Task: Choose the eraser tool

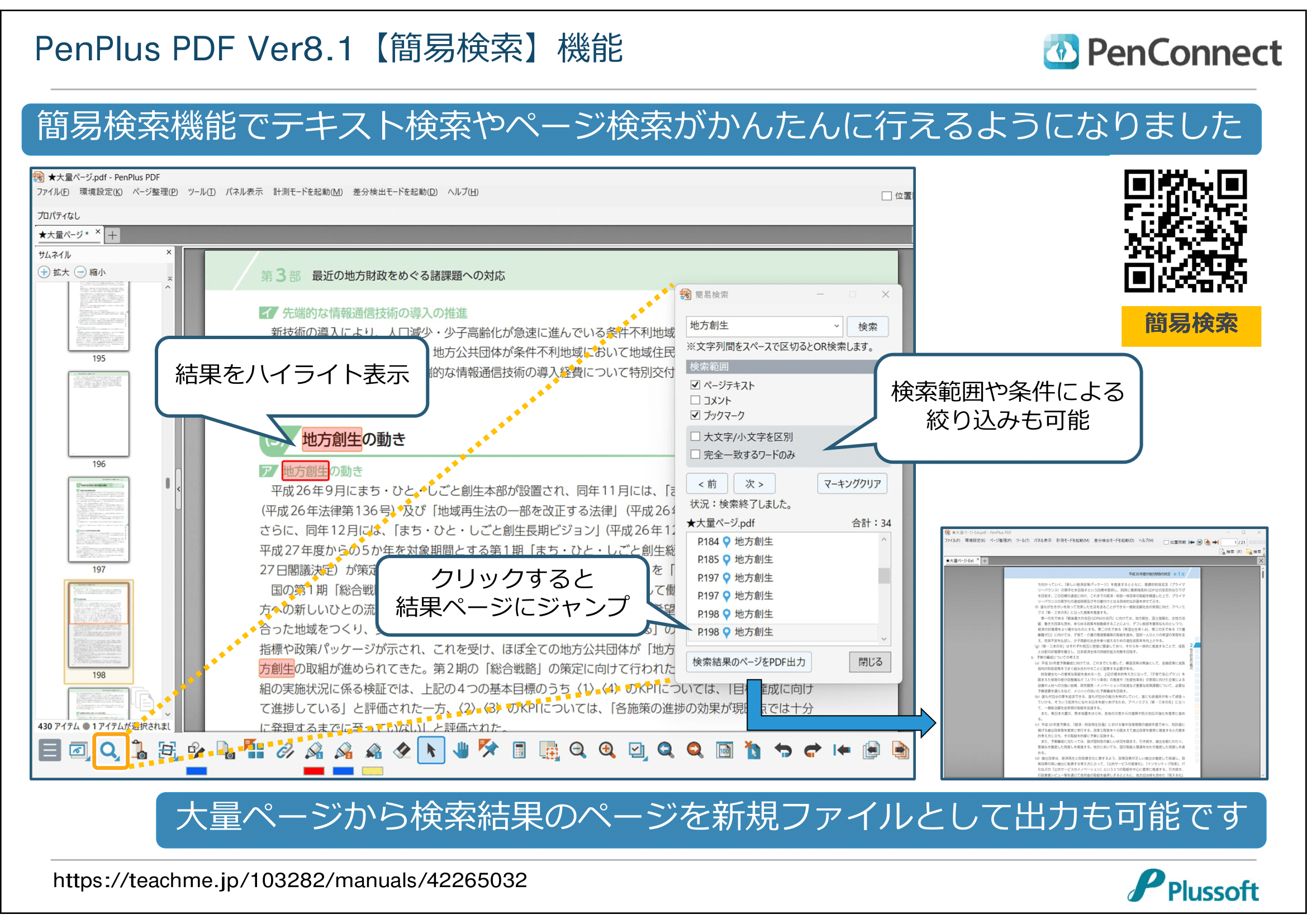Action: [x=402, y=750]
